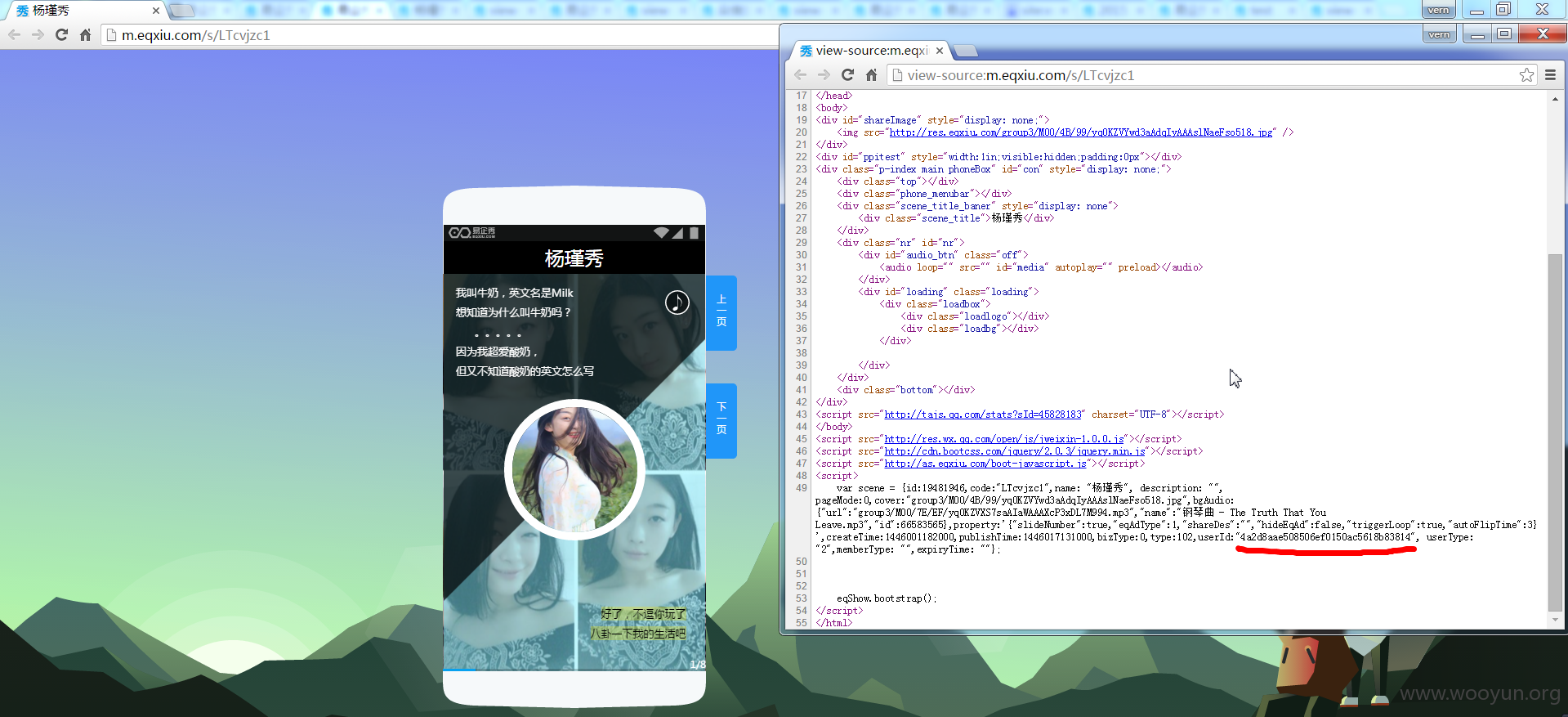The image size is (1568, 717).
Task: Open as.eqxiu.com boot-javascript.js link
Action: [985, 464]
